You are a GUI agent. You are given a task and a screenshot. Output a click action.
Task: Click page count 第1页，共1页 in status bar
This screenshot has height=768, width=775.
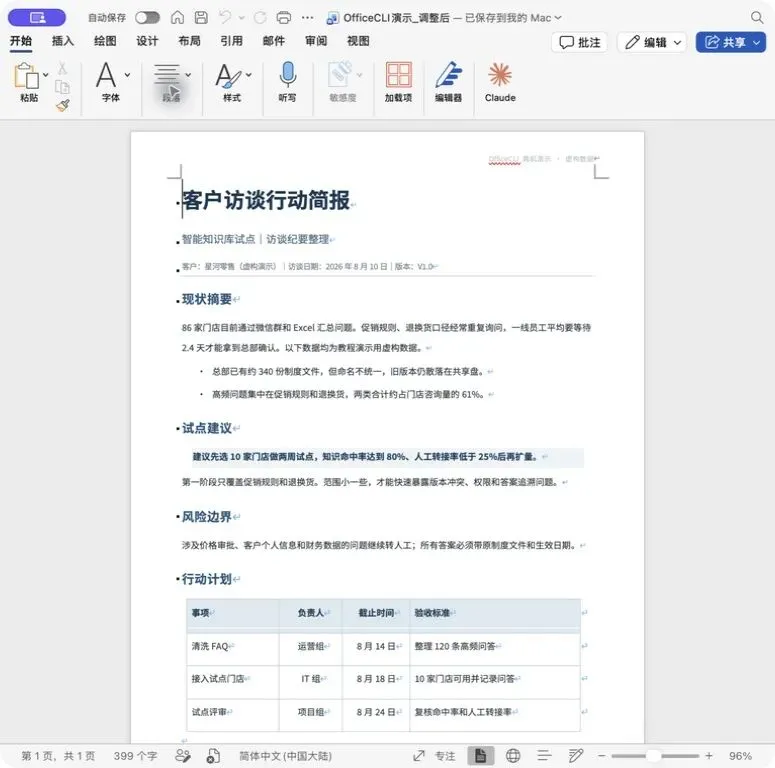[x=58, y=756]
